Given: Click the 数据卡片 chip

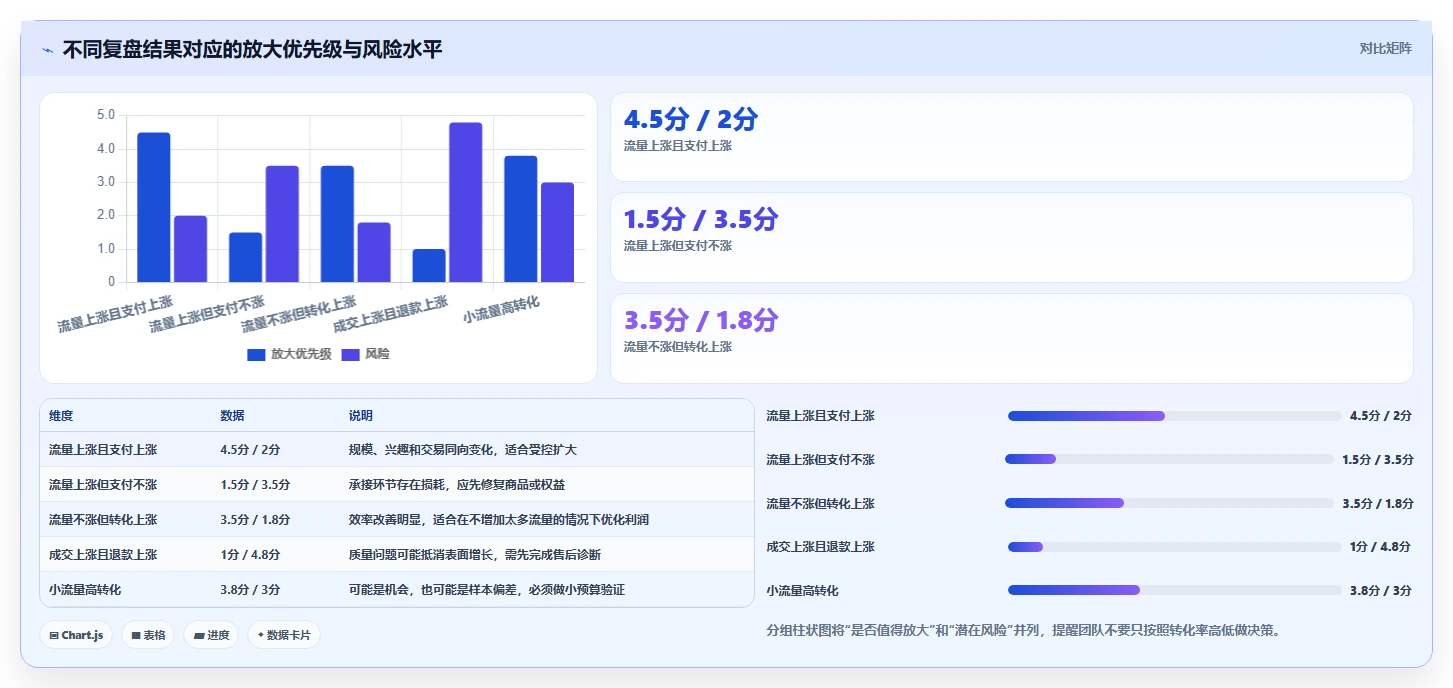Looking at the screenshot, I should [284, 635].
